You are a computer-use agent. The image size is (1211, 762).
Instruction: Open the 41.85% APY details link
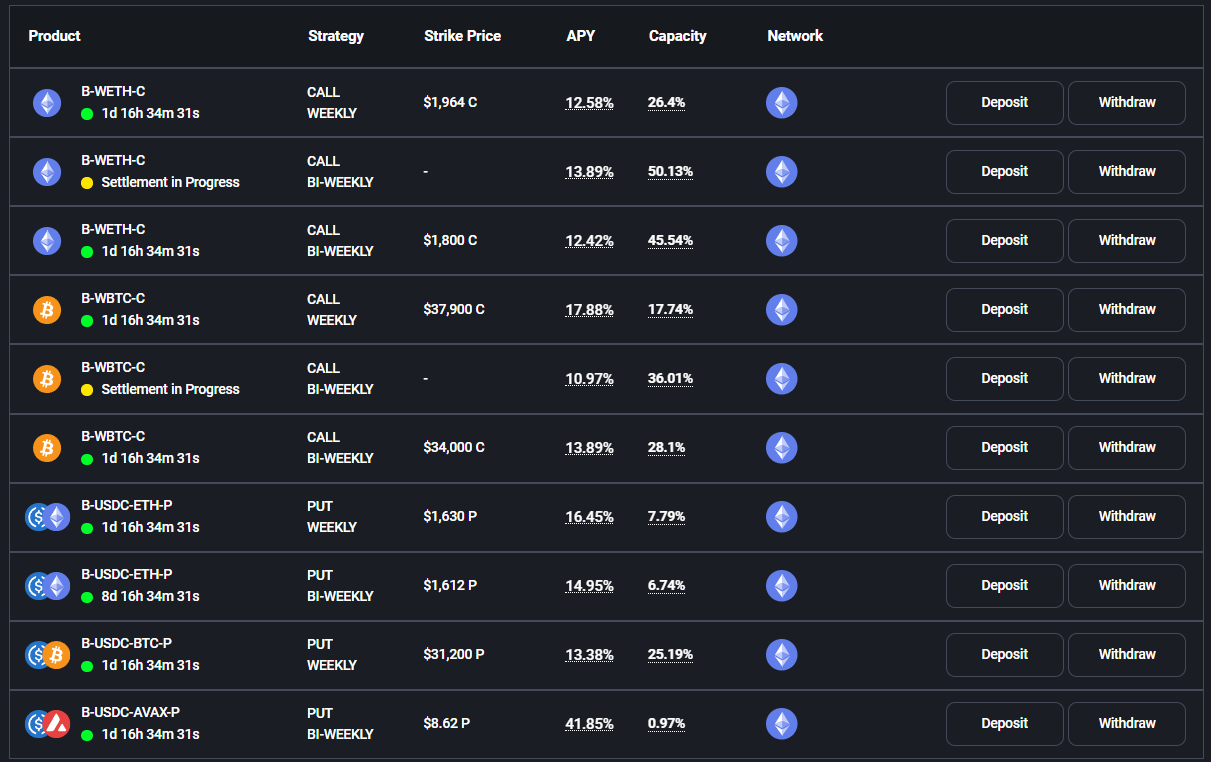(590, 724)
